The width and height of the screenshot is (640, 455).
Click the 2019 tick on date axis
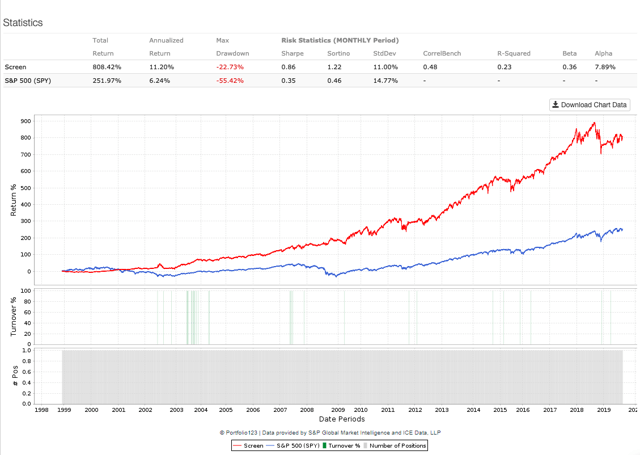(x=604, y=410)
